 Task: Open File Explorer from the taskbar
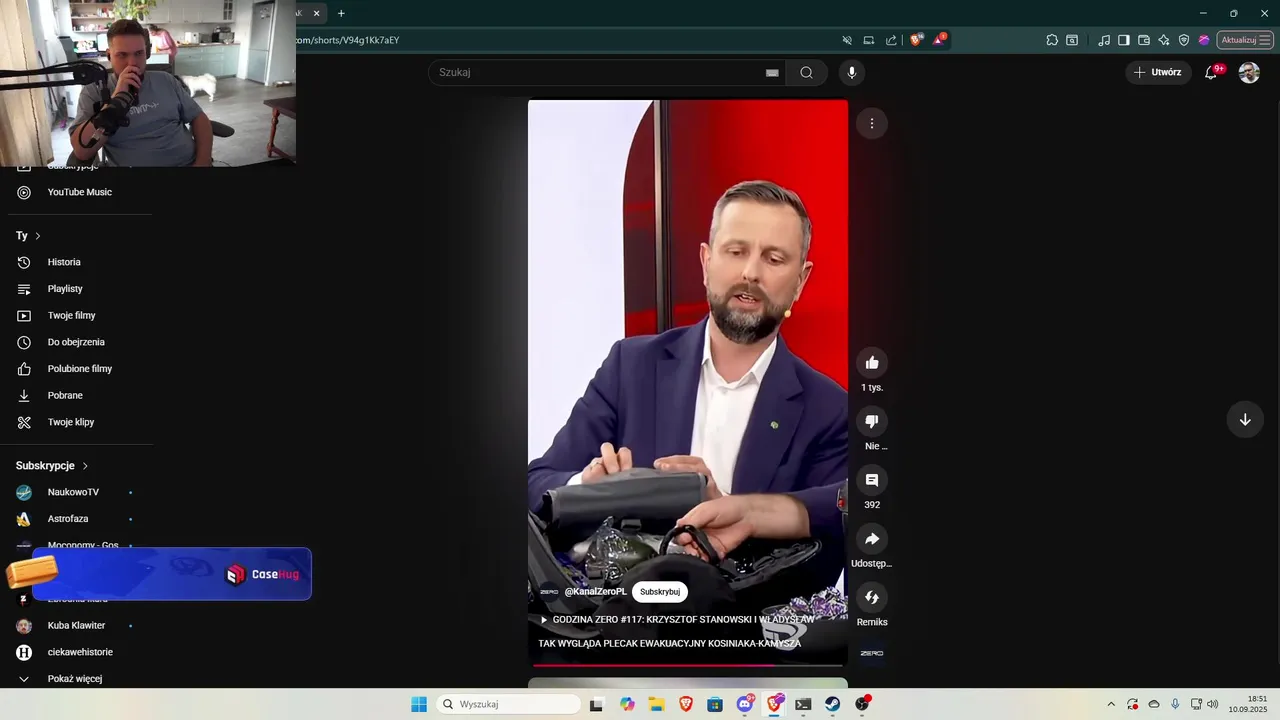(657, 704)
